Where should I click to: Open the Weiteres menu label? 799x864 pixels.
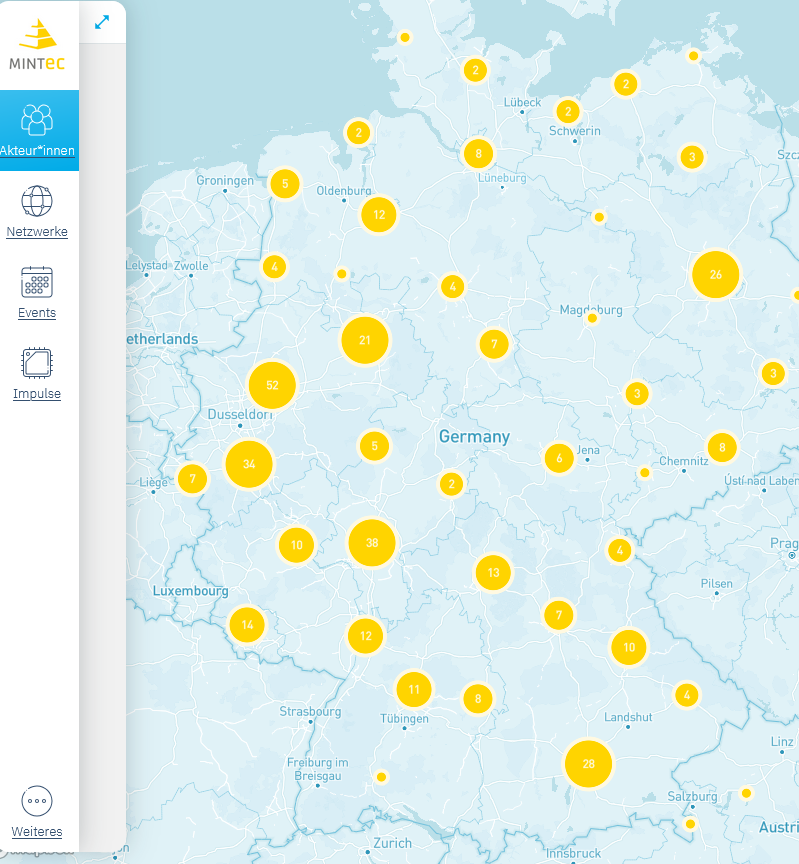tap(37, 832)
